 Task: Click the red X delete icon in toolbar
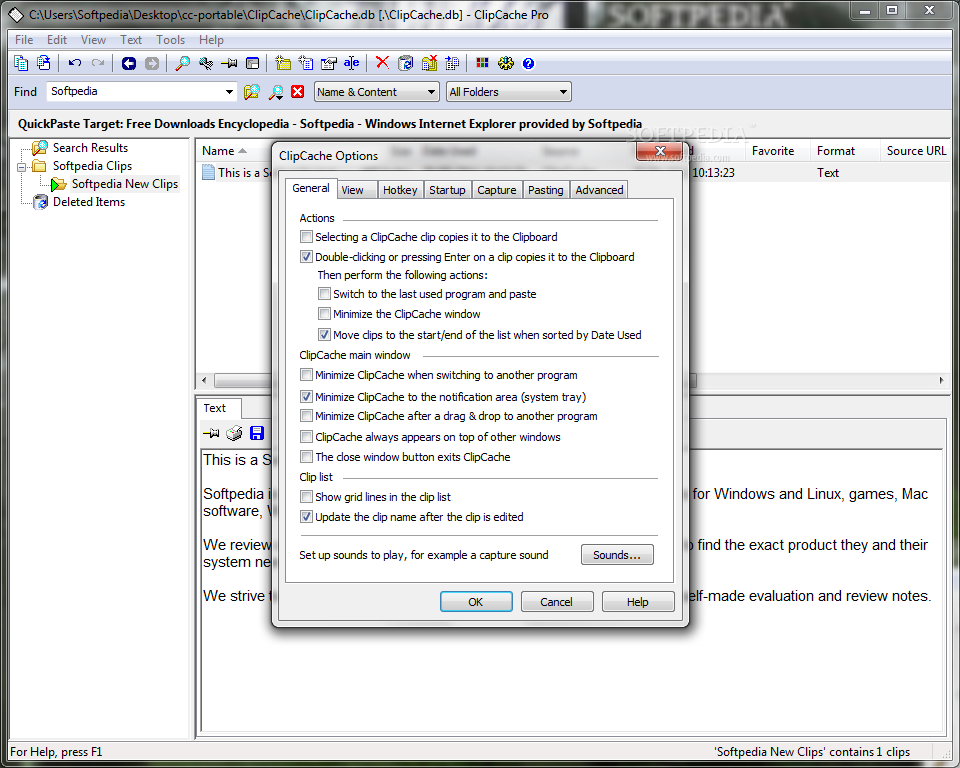click(382, 62)
